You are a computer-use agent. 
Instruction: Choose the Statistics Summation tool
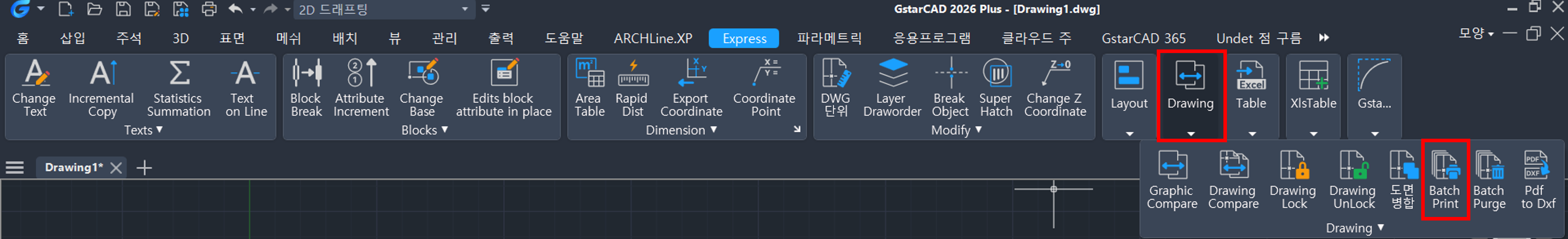tap(178, 87)
